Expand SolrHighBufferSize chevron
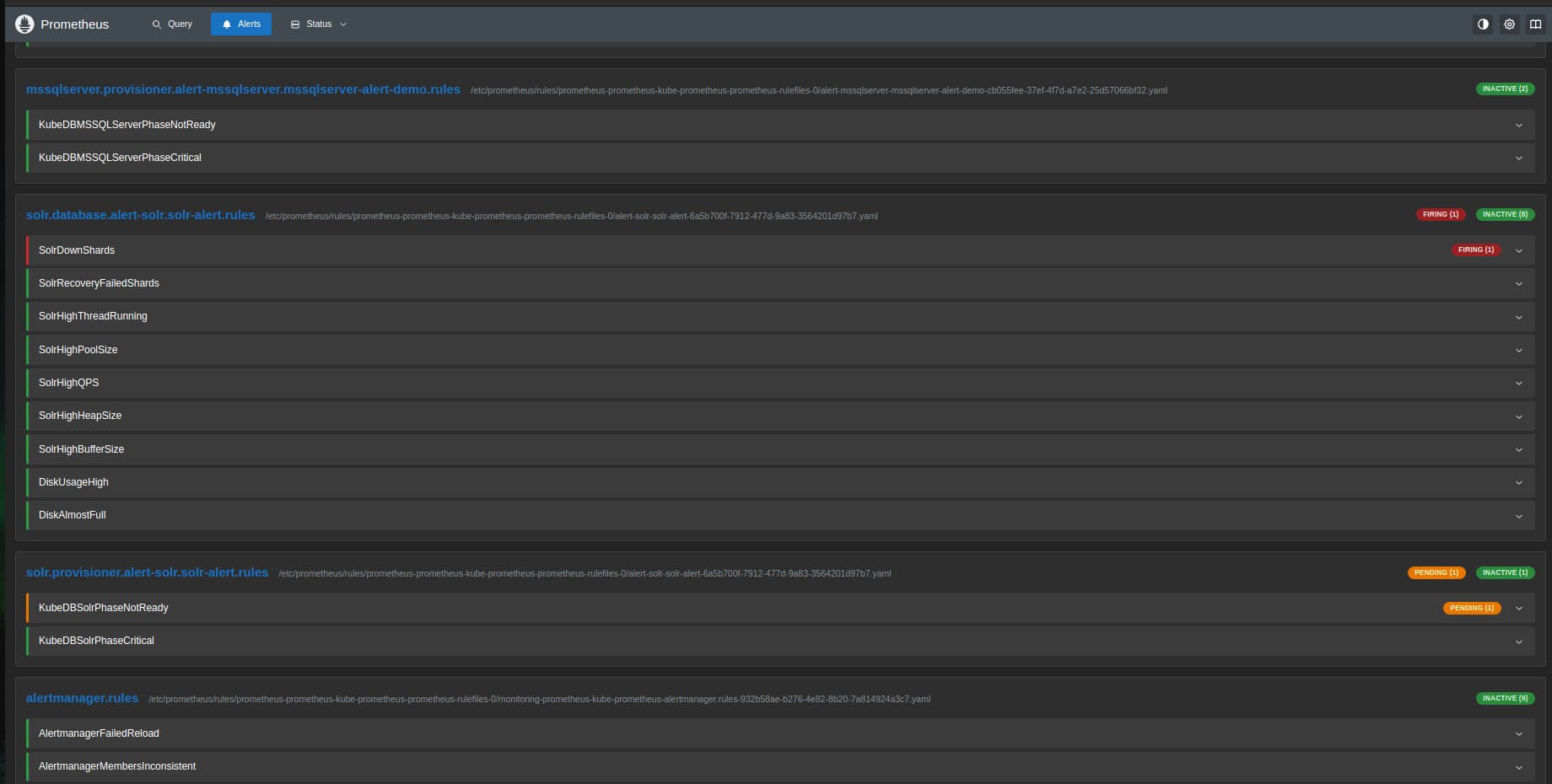The height and width of the screenshot is (784, 1552). (1519, 449)
